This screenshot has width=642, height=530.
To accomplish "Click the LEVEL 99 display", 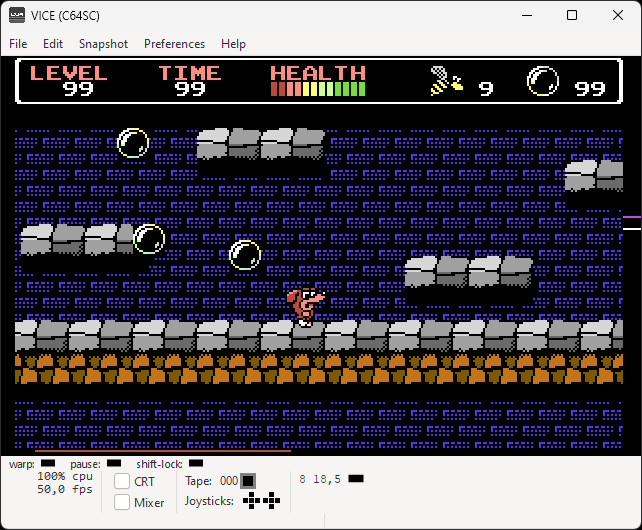I will [69, 80].
